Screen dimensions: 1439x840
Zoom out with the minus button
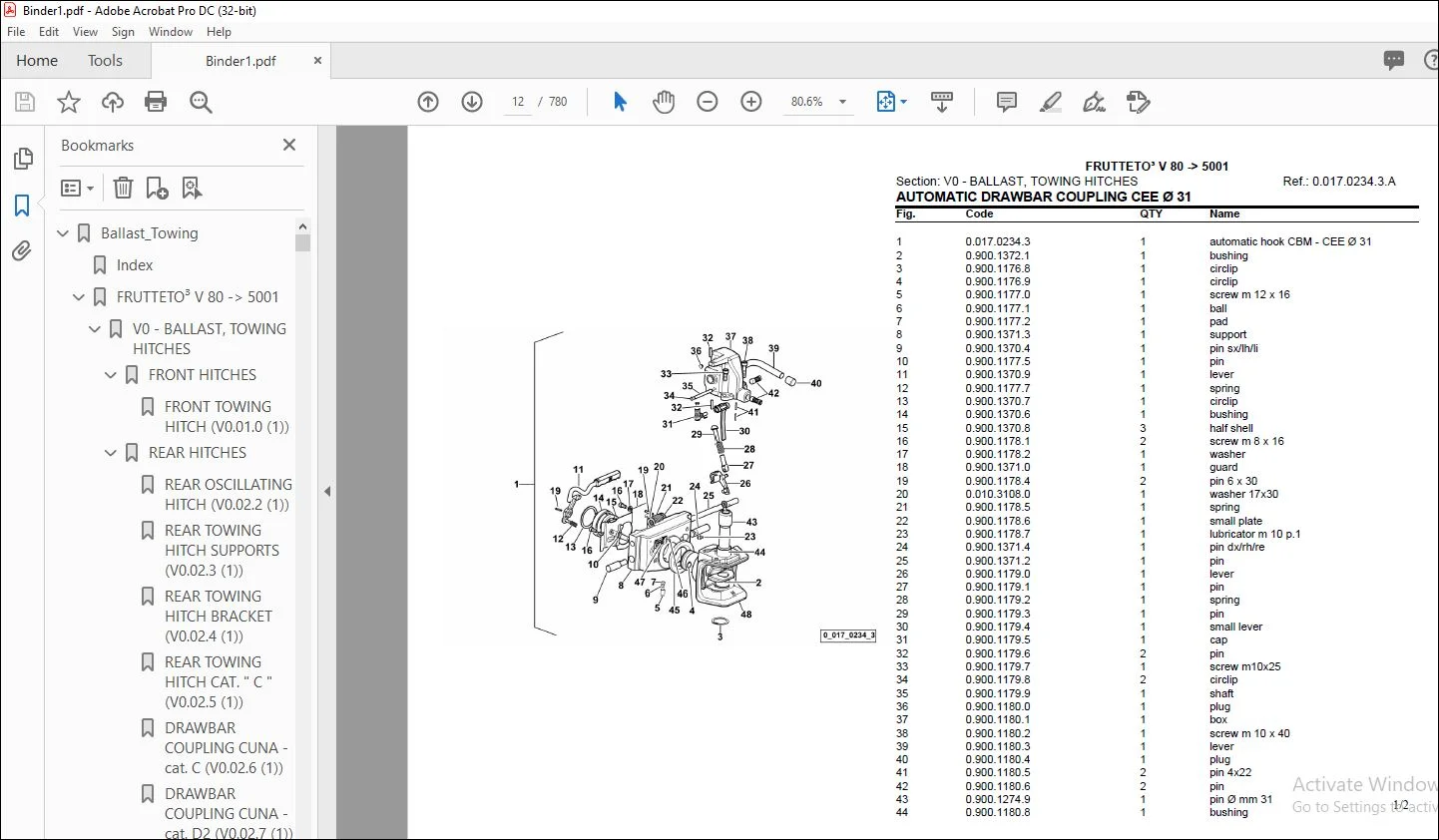708,102
